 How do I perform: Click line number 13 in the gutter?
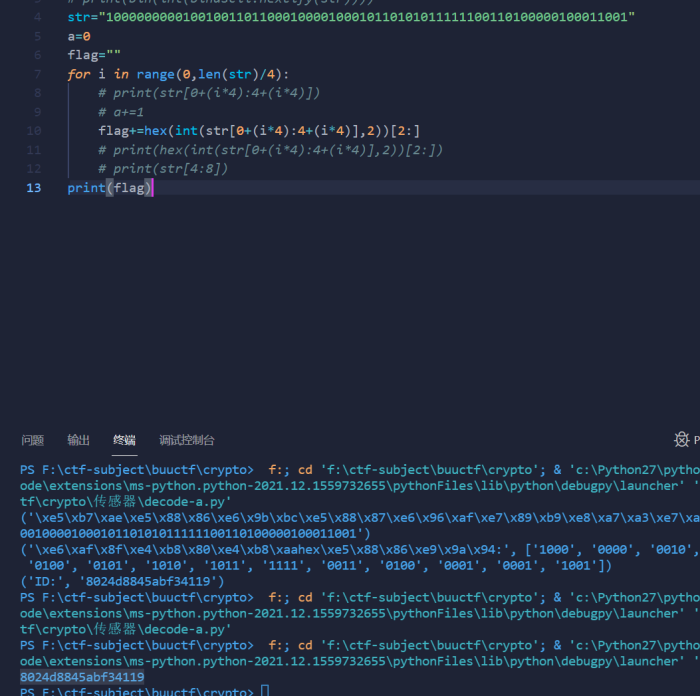pos(33,188)
